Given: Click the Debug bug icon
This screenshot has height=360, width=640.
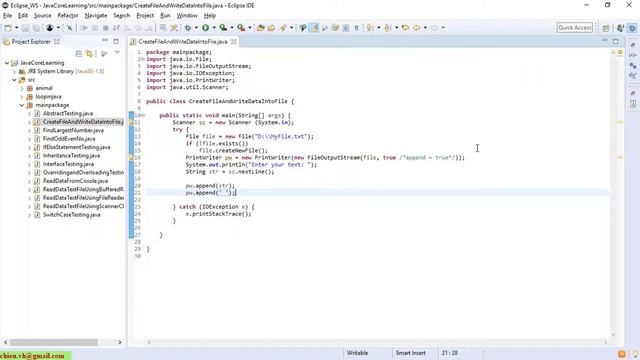Looking at the screenshot, I should click(x=188, y=28).
